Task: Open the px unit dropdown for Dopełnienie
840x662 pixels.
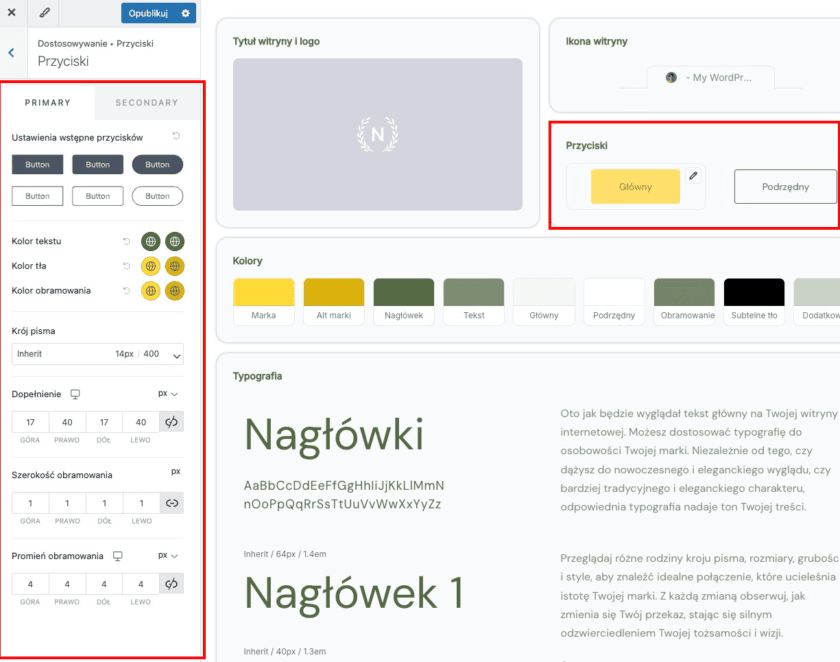Action: [168, 394]
